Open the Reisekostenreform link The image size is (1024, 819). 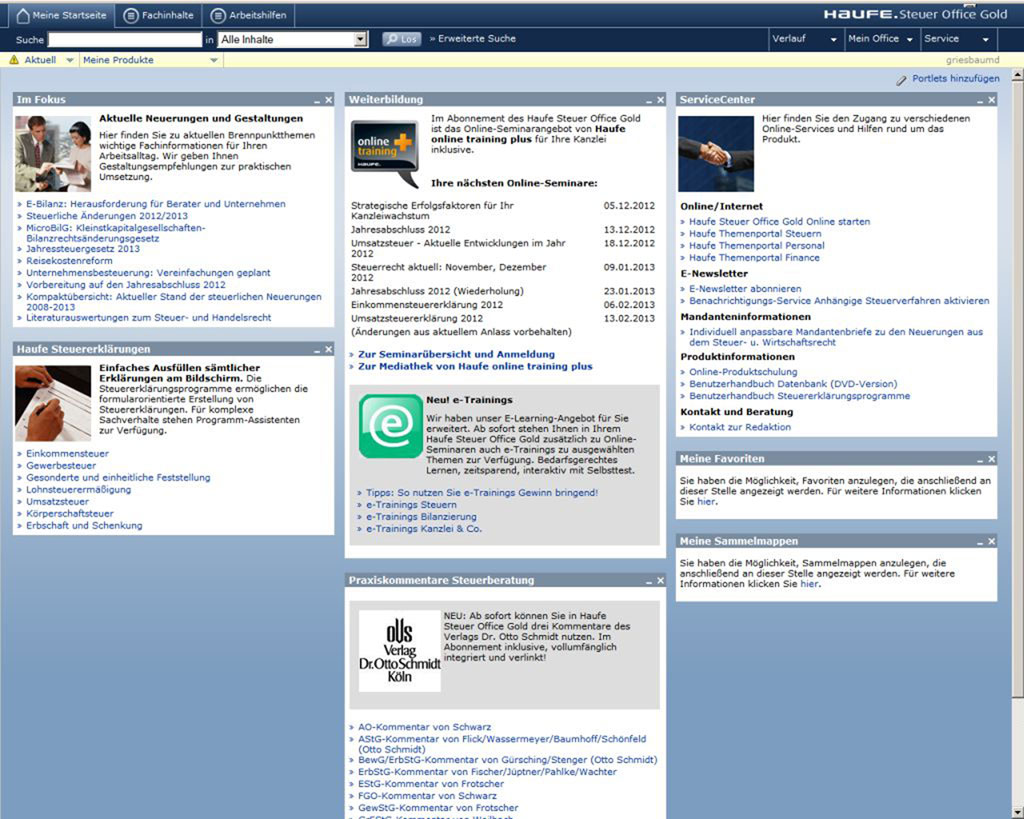pyautogui.click(x=69, y=261)
